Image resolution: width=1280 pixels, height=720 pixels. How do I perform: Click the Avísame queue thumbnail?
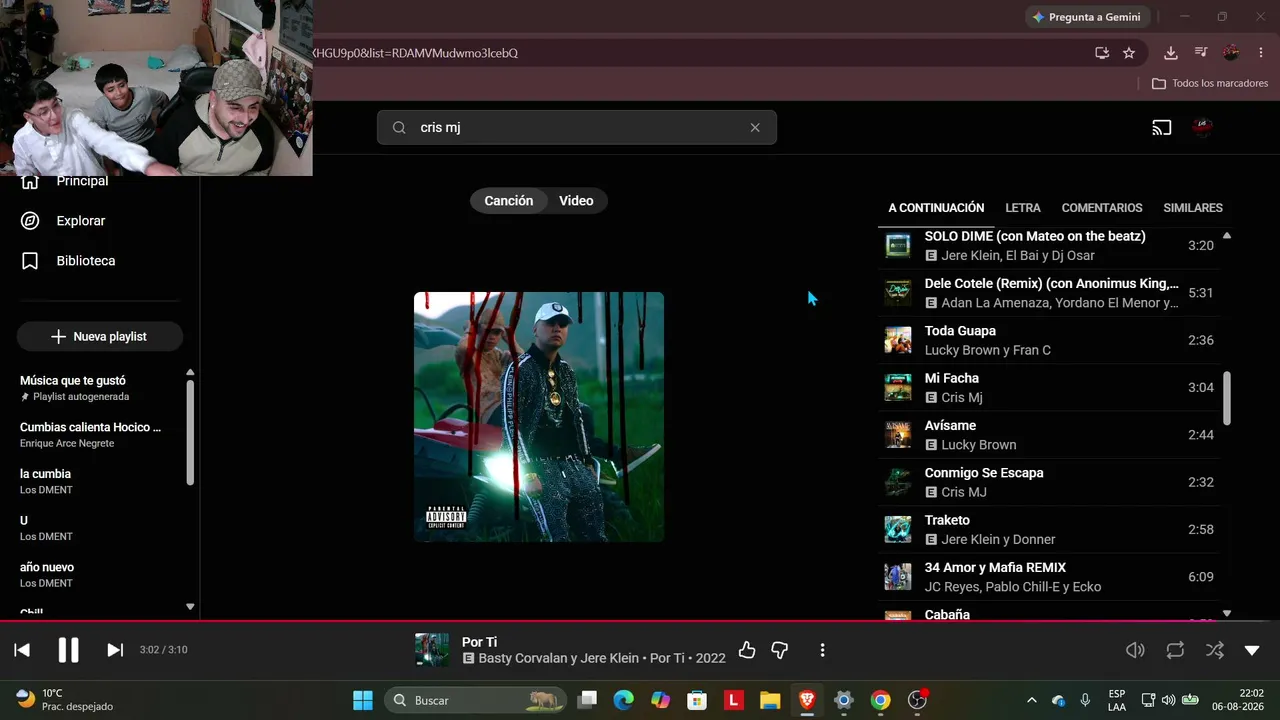pos(898,435)
